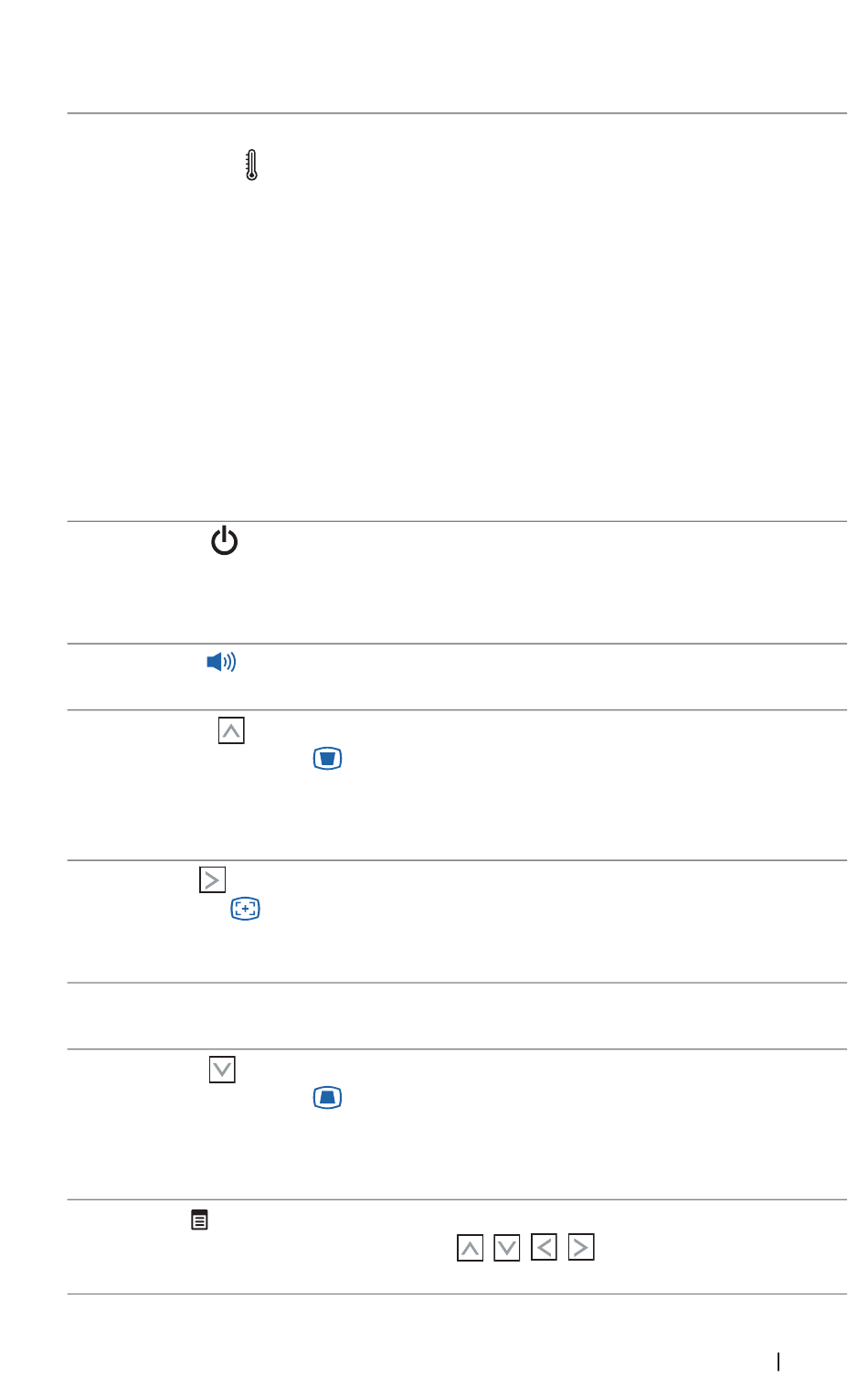This screenshot has width=868, height=1374.
Task: Click the thermometer temperature warning icon
Action: (x=252, y=165)
